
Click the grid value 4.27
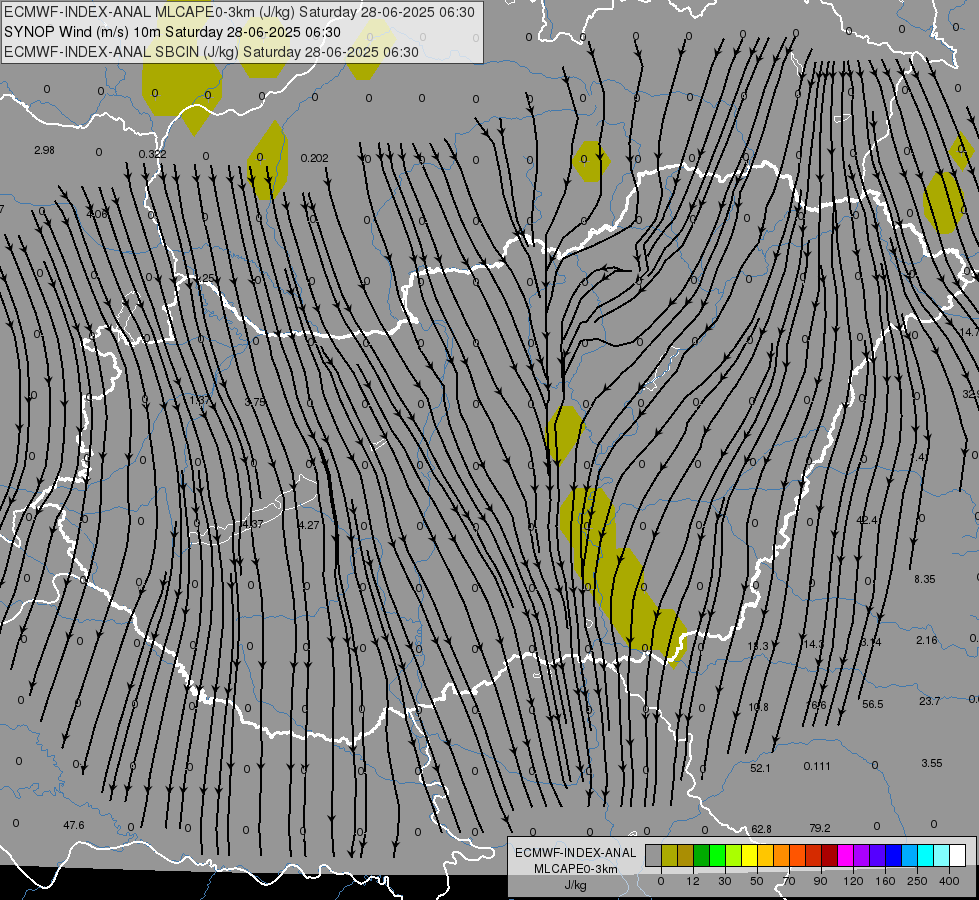(308, 525)
